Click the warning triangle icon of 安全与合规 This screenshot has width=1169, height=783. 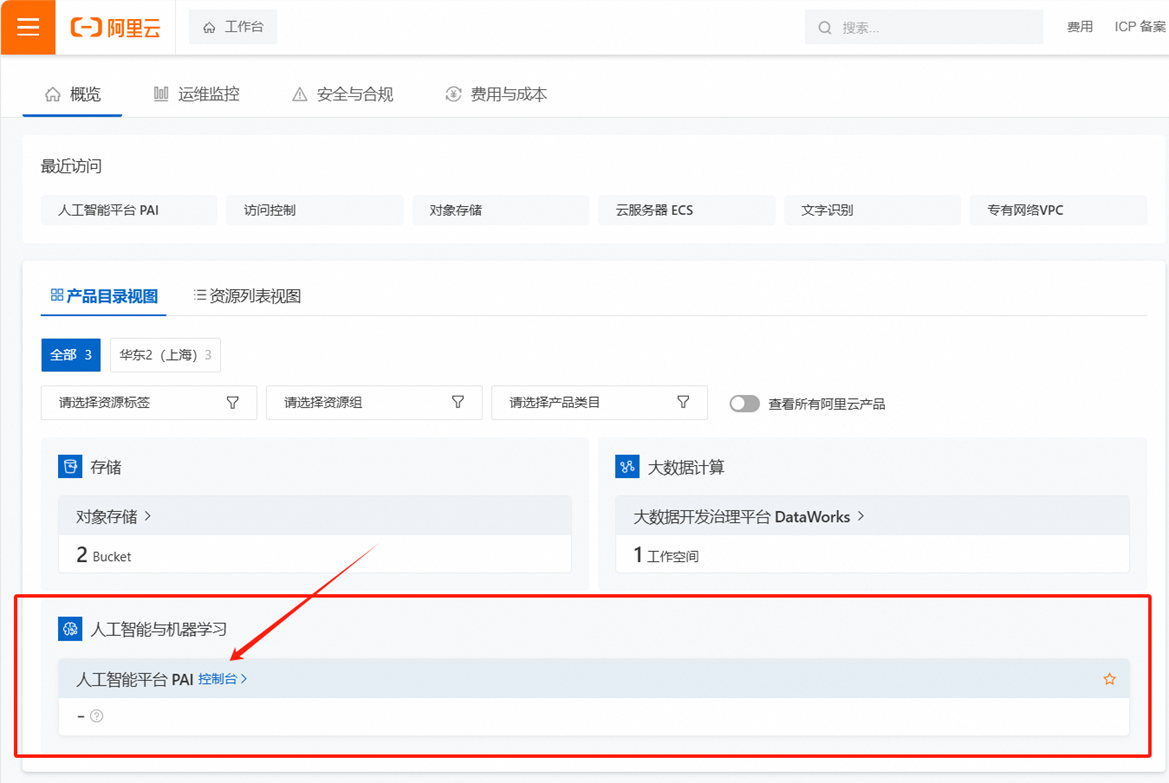[x=300, y=94]
